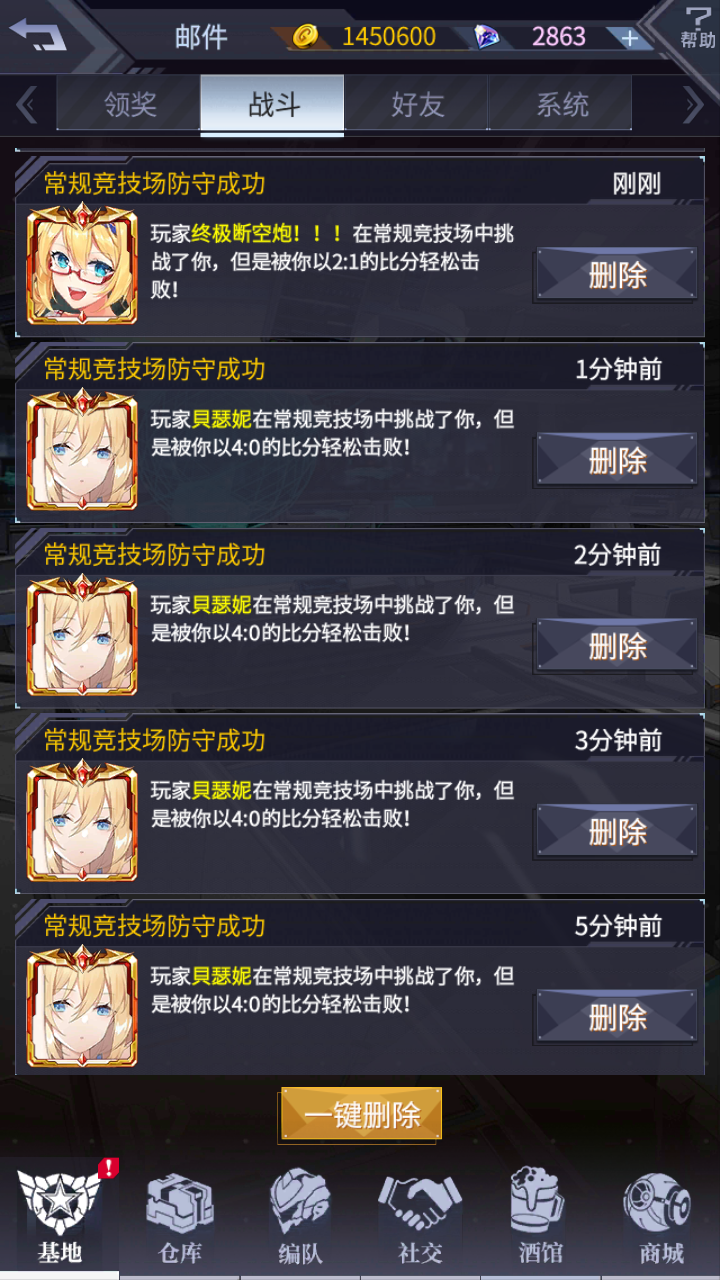Screen dimensions: 720x1280
Task: Show previous tabs with left chevron
Action: pyautogui.click(x=27, y=105)
